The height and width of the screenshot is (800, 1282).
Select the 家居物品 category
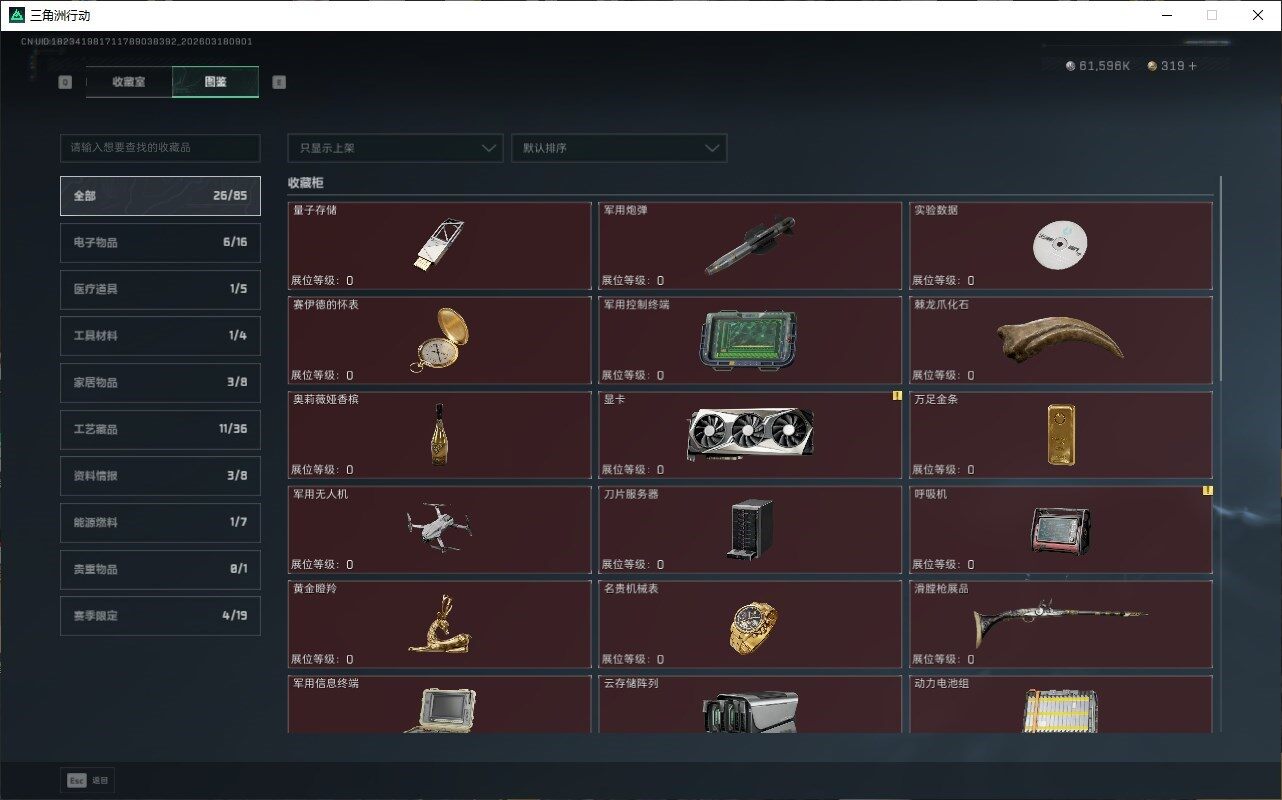160,383
